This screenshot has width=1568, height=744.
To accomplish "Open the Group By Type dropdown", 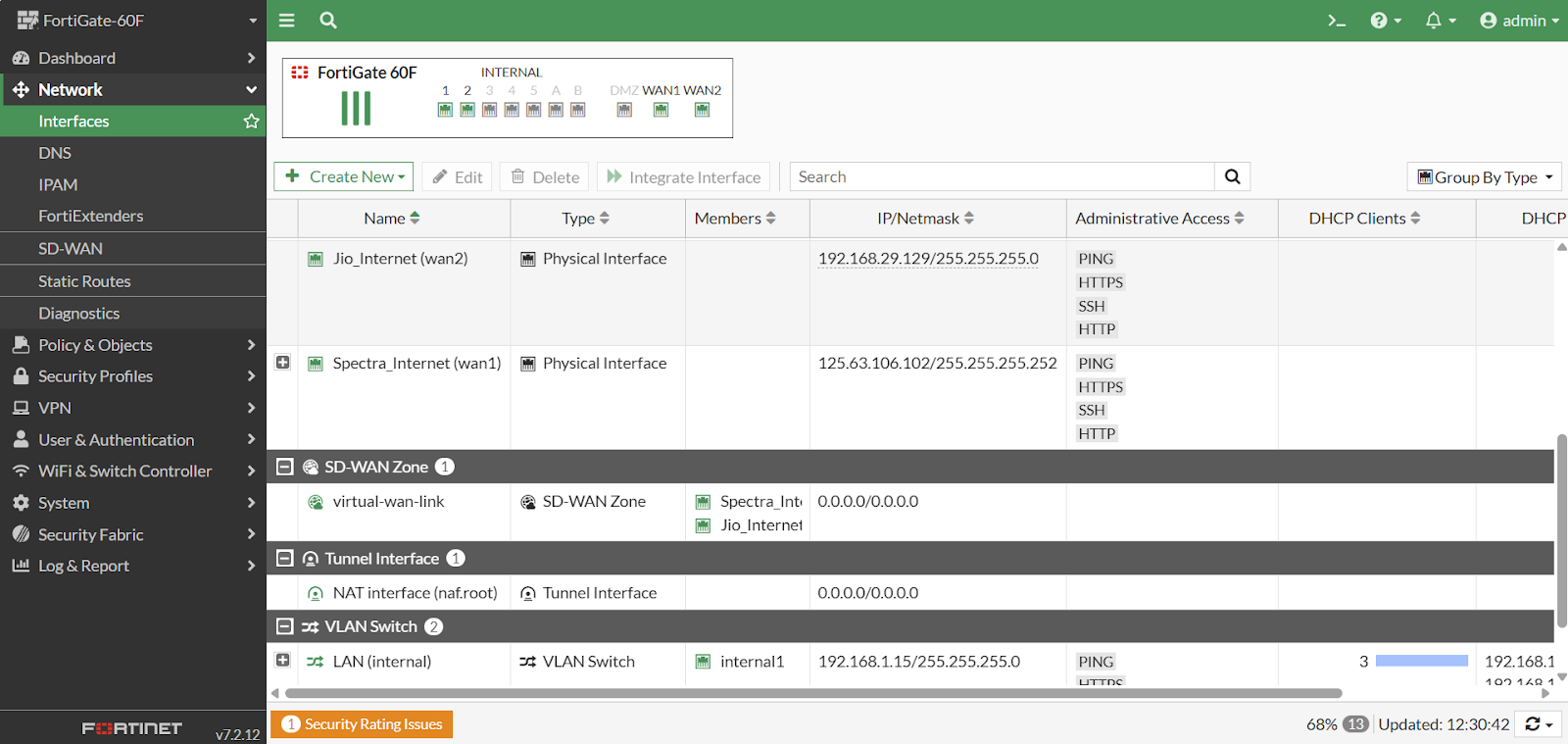I will 1485,176.
